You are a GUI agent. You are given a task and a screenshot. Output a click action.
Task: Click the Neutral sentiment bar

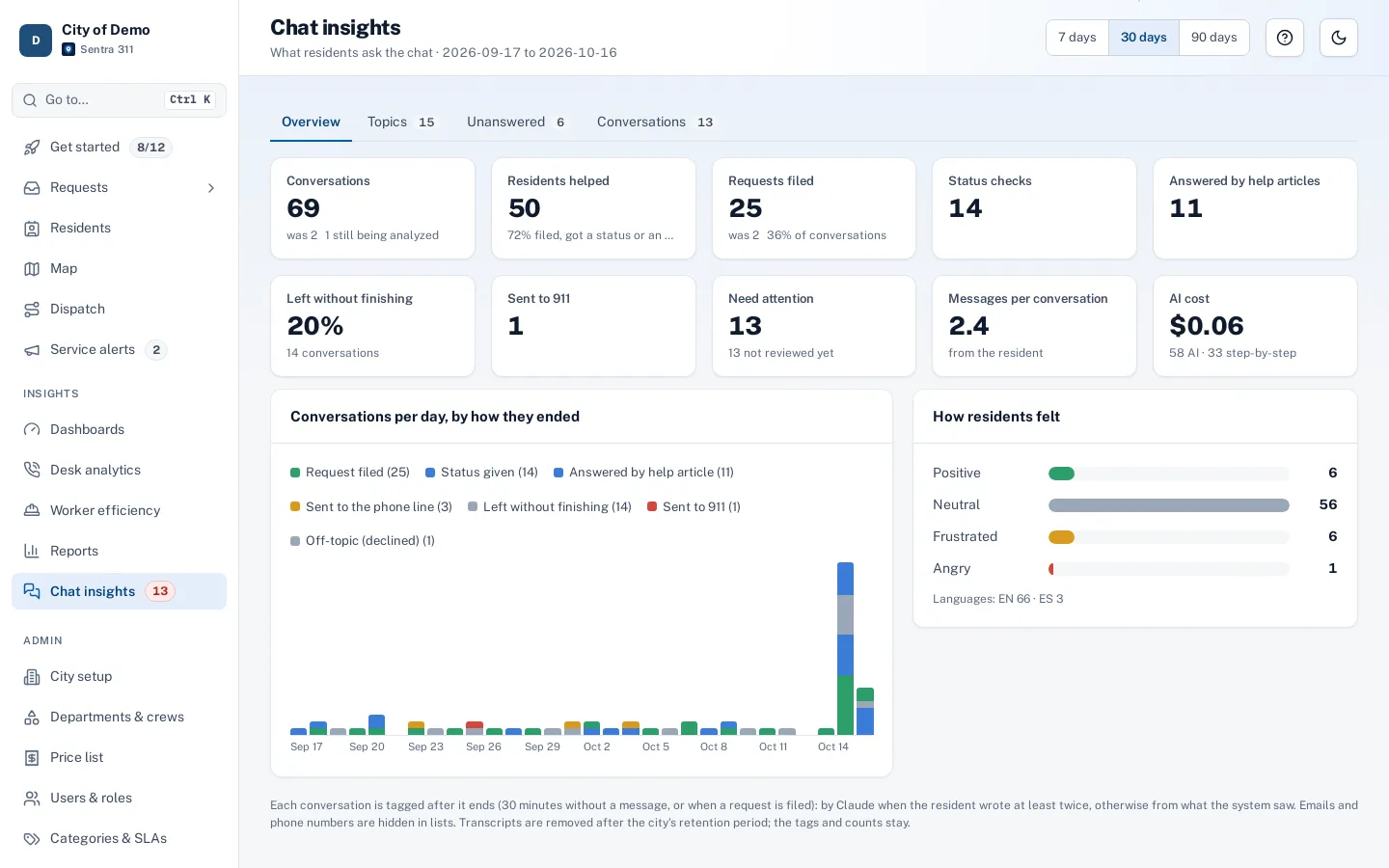click(x=1169, y=505)
